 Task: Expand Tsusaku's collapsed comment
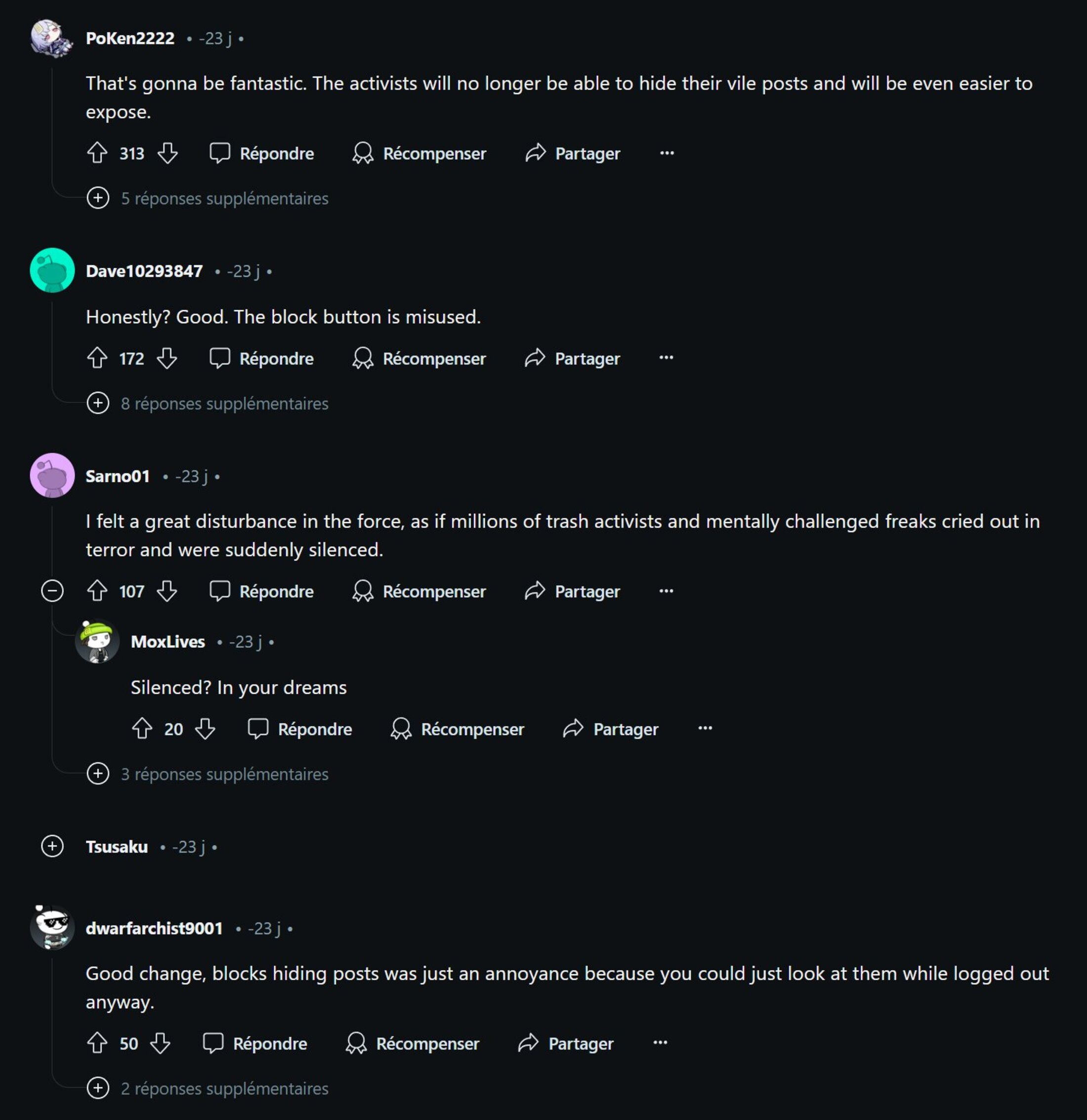52,846
